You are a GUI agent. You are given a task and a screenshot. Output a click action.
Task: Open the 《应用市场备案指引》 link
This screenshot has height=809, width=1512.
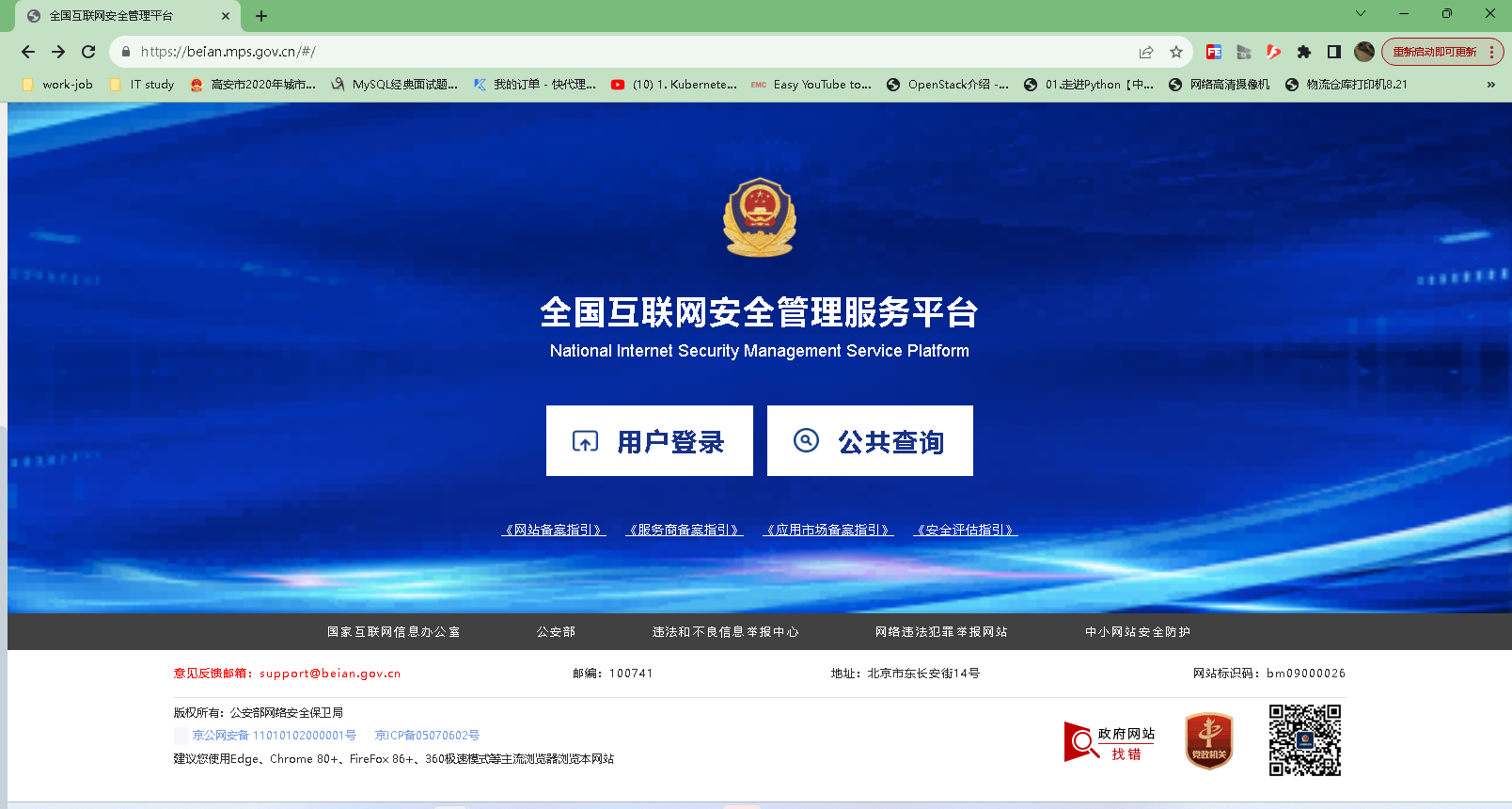pos(828,531)
